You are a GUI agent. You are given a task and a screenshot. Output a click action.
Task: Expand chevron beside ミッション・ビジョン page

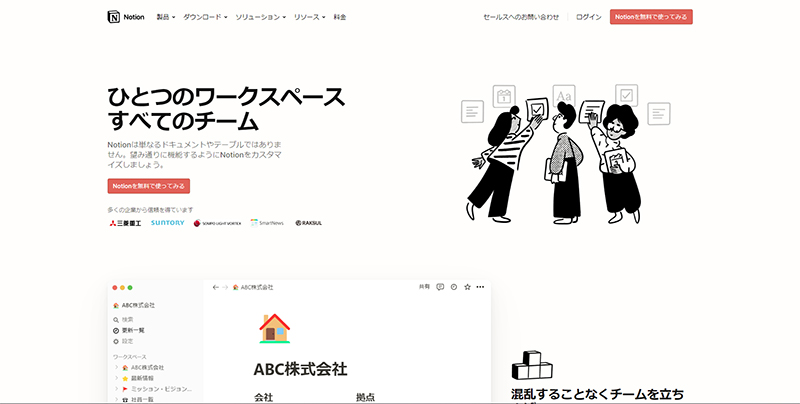point(116,389)
